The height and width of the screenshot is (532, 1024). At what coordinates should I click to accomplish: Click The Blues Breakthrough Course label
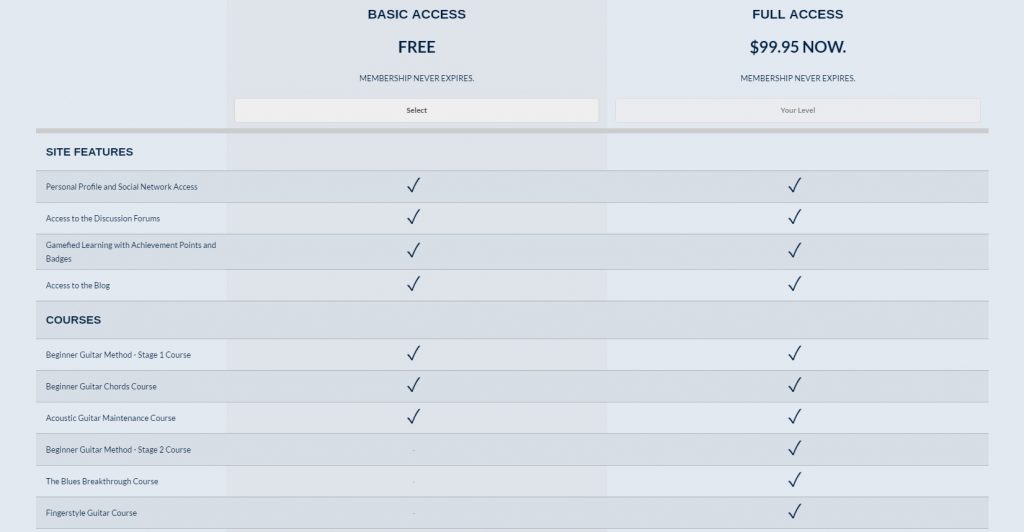102,481
